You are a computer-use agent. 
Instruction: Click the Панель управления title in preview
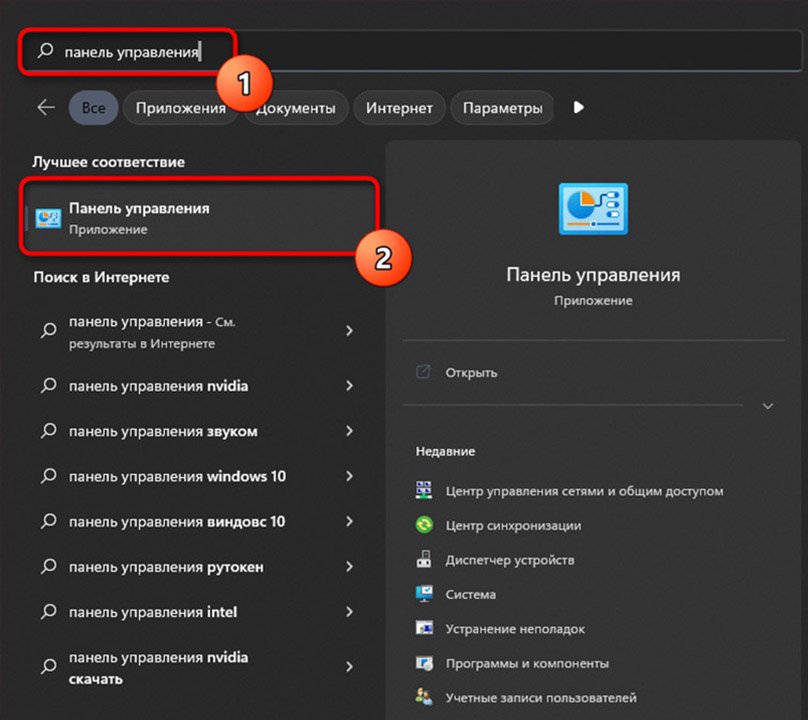593,275
